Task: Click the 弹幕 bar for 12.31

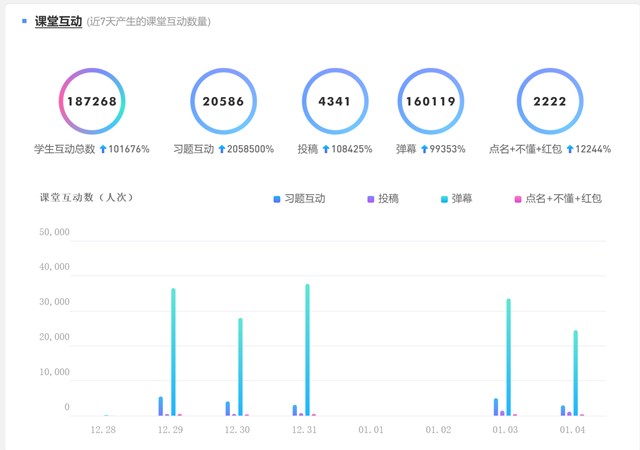Action: coord(307,350)
